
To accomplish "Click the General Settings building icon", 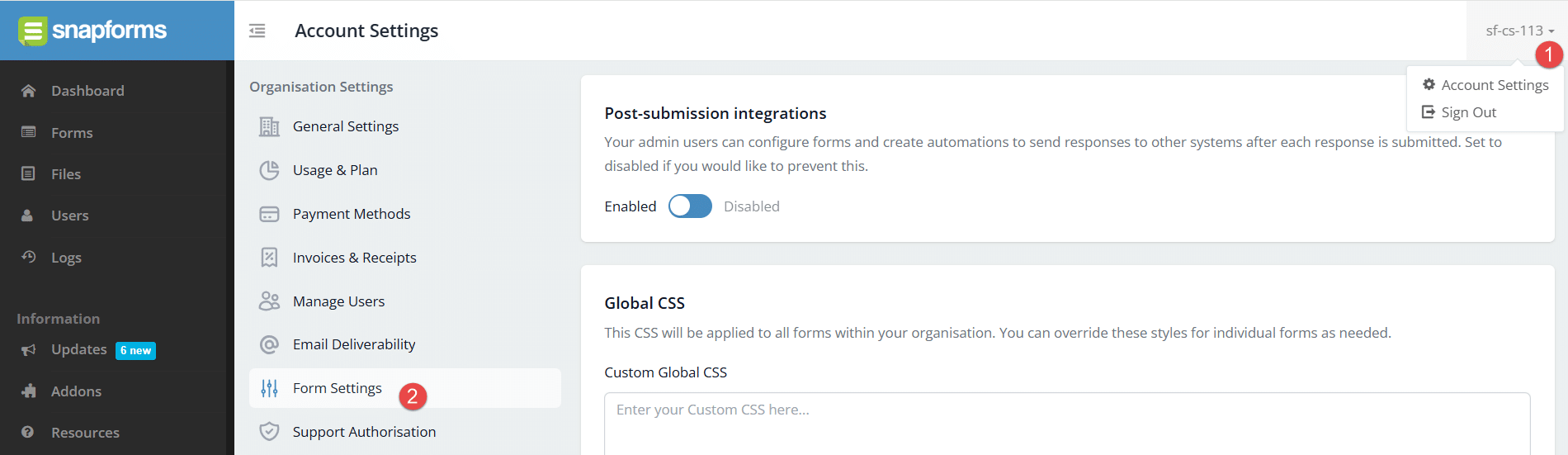I will coord(269,126).
